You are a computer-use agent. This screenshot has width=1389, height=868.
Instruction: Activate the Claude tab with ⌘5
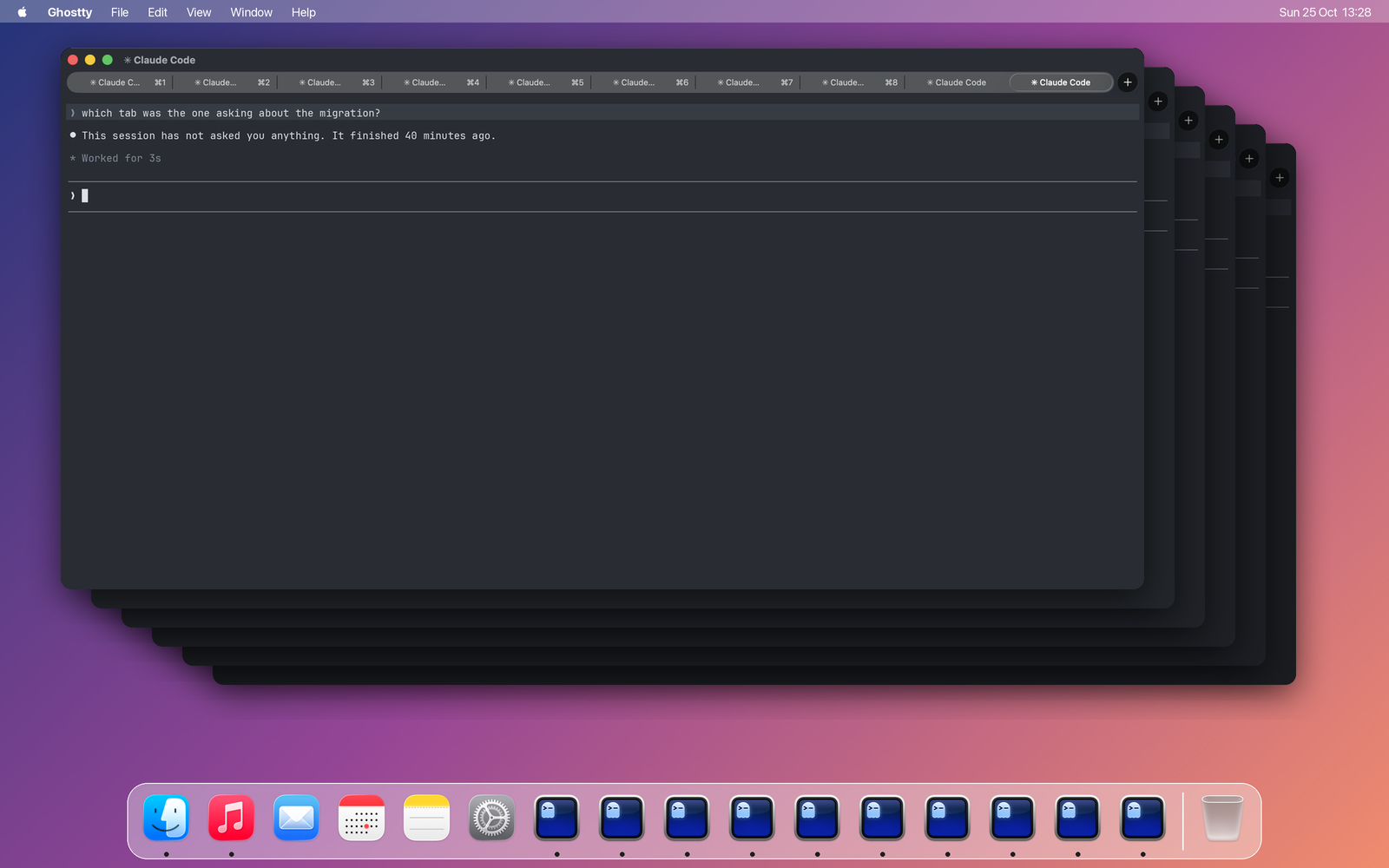coord(539,82)
